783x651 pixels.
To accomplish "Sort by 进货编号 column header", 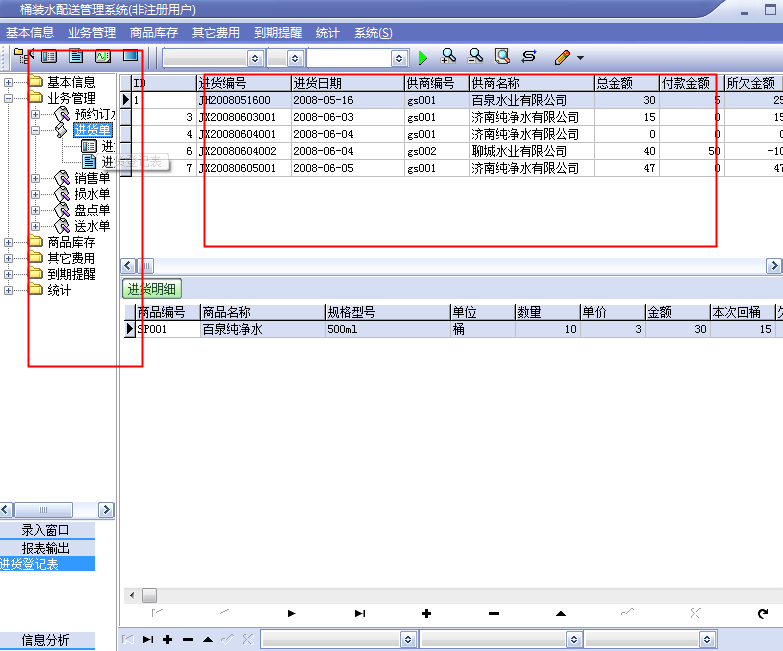I will 244,83.
